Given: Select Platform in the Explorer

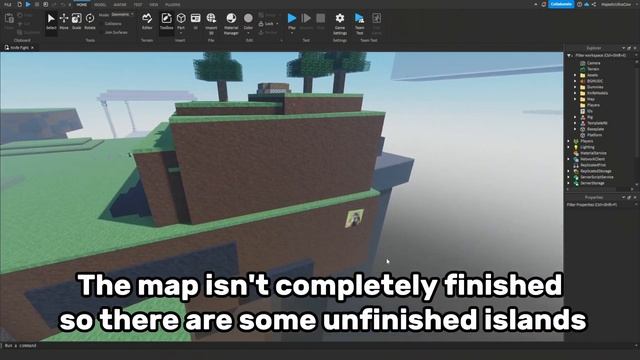Looking at the screenshot, I should [x=594, y=135].
